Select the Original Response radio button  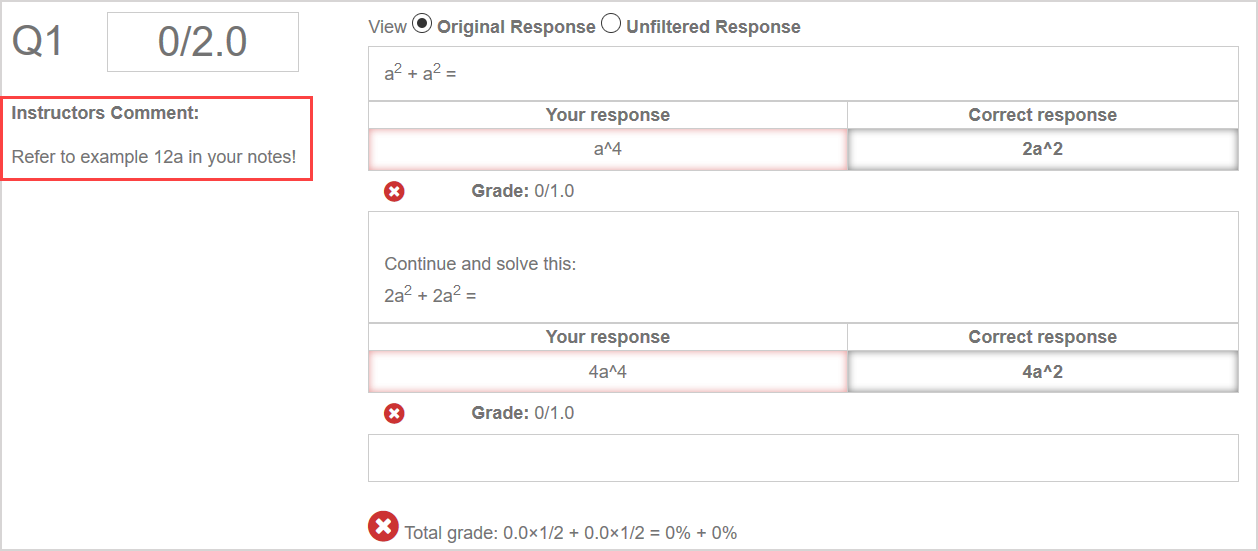pyautogui.click(x=423, y=24)
